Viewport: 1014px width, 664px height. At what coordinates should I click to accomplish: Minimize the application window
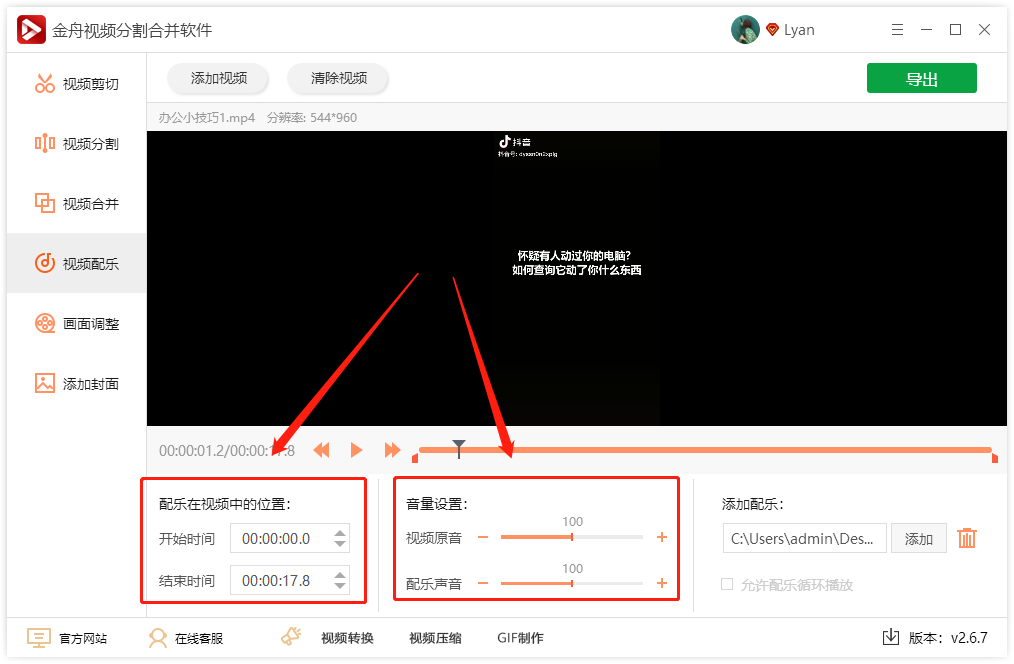926,30
